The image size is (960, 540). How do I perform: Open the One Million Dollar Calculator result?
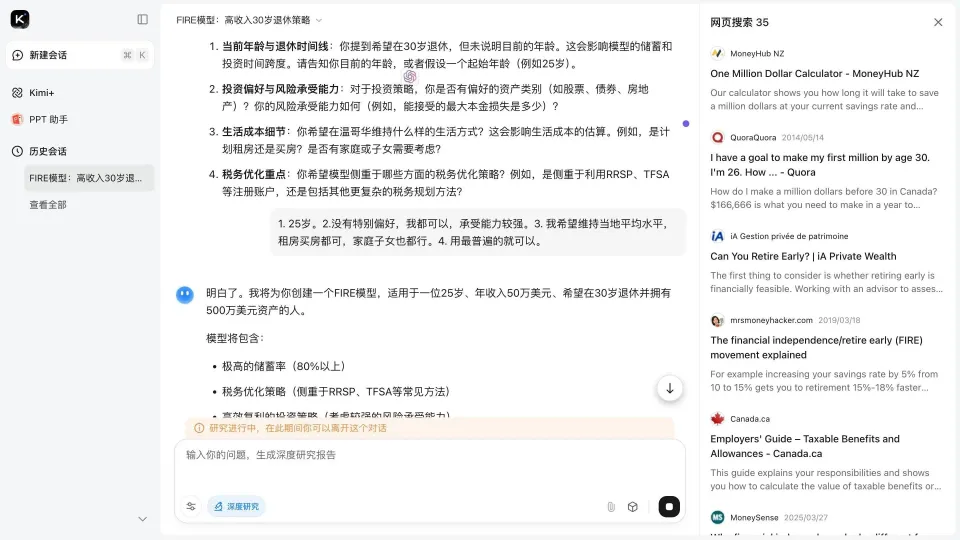(814, 73)
